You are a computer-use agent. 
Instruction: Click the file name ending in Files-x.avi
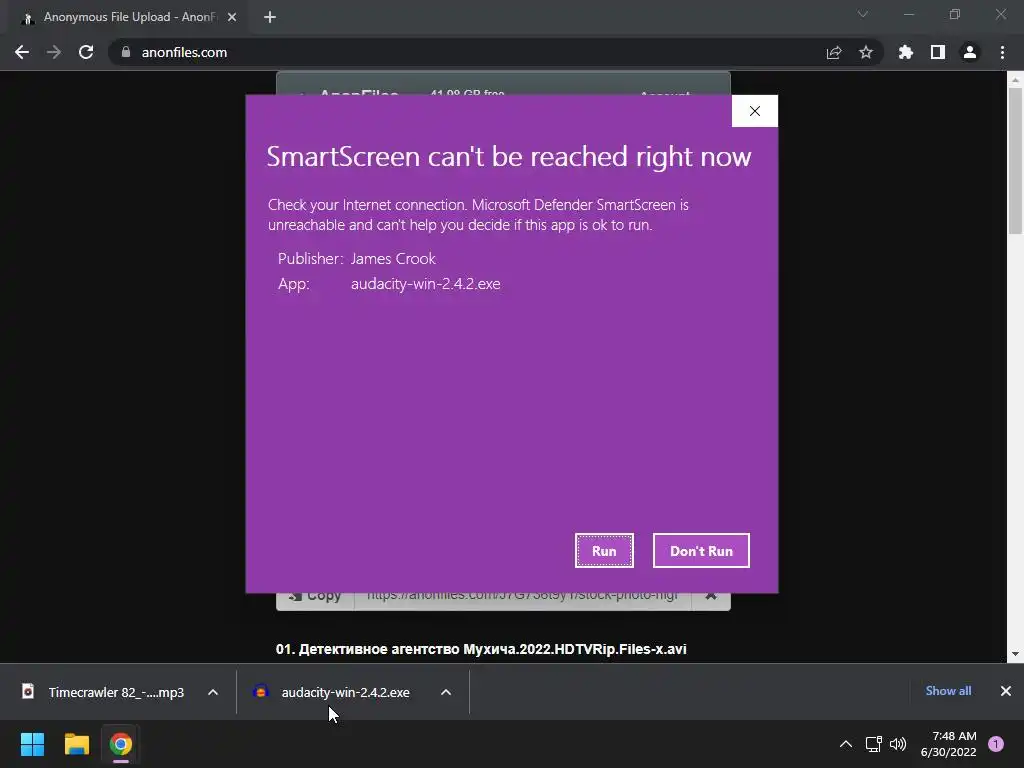click(481, 649)
